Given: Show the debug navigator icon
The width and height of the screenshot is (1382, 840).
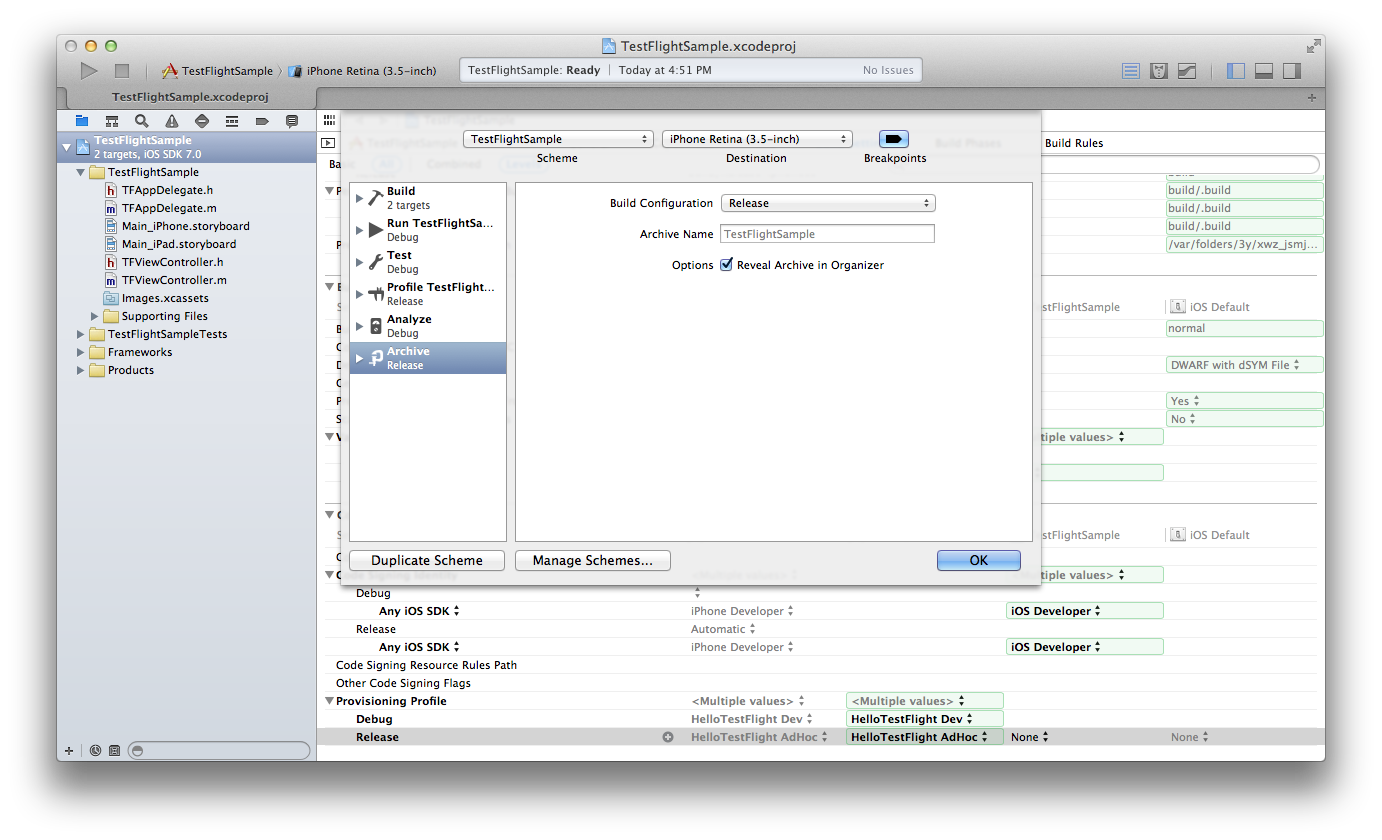Looking at the screenshot, I should click(x=232, y=121).
